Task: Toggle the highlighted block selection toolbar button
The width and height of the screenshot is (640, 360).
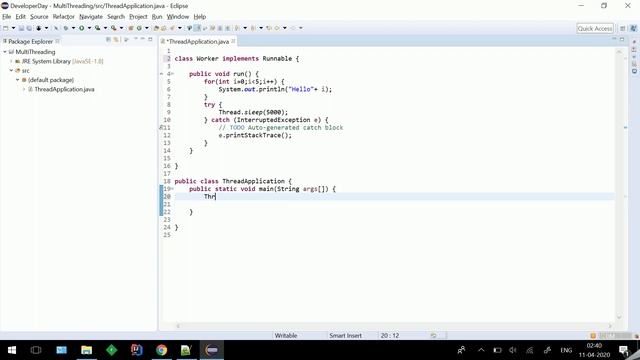Action: (197, 28)
